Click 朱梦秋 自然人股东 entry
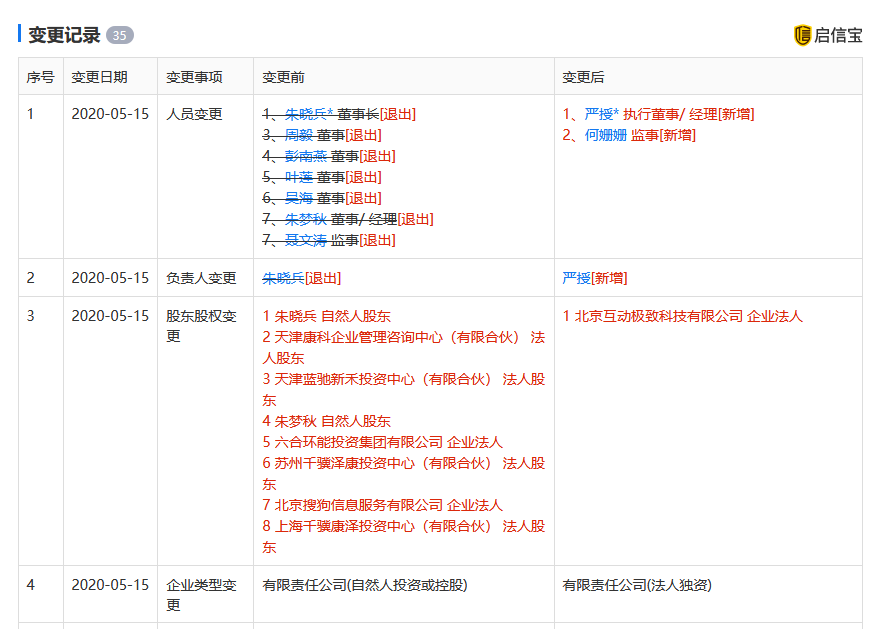Image resolution: width=871 pixels, height=629 pixels. pyautogui.click(x=327, y=421)
